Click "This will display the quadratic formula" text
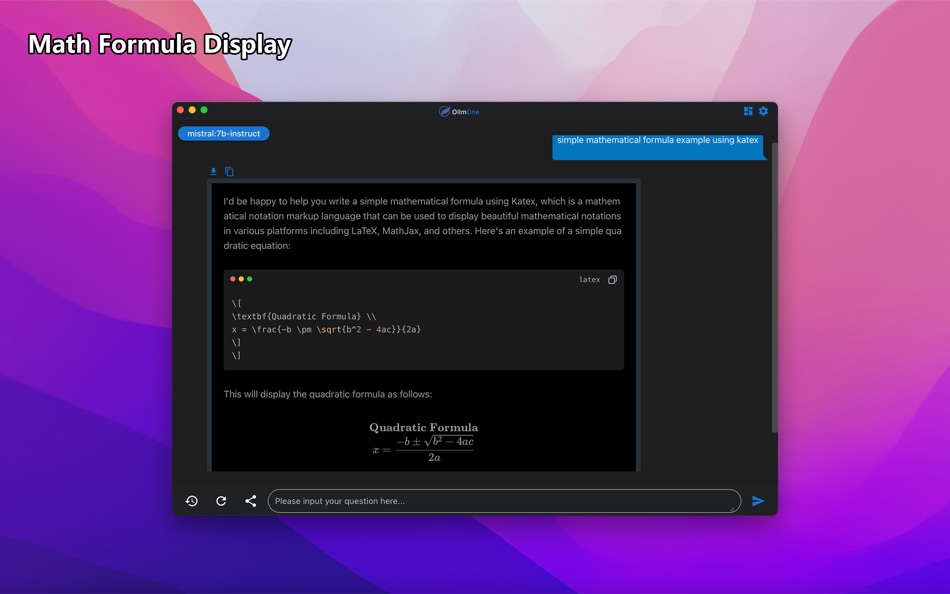Viewport: 950px width, 594px height. [328, 394]
